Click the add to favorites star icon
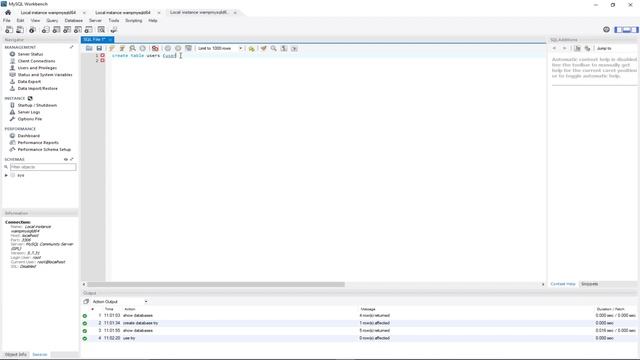This screenshot has height=360, width=640. (x=251, y=48)
